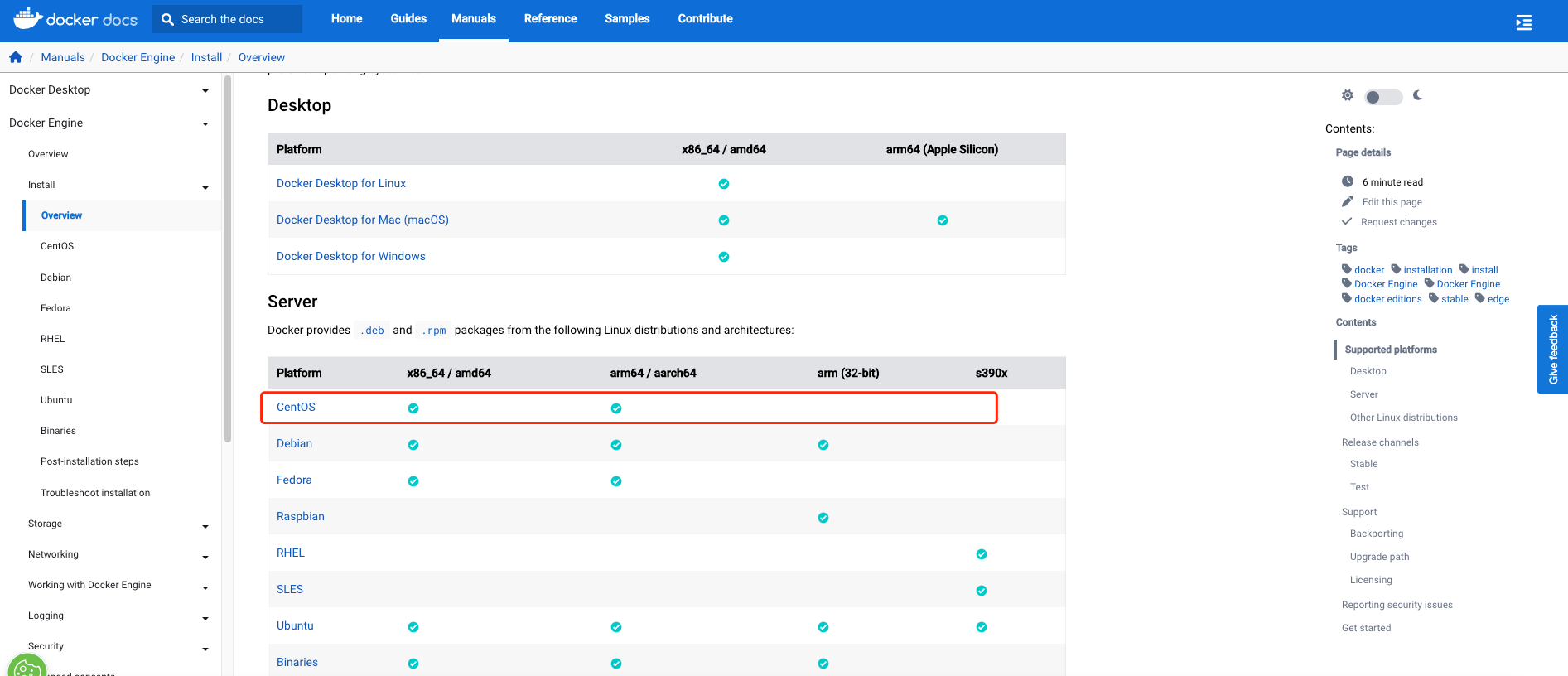Viewport: 1568px width, 676px height.
Task: Click the search magnifier icon
Action: pyautogui.click(x=167, y=19)
